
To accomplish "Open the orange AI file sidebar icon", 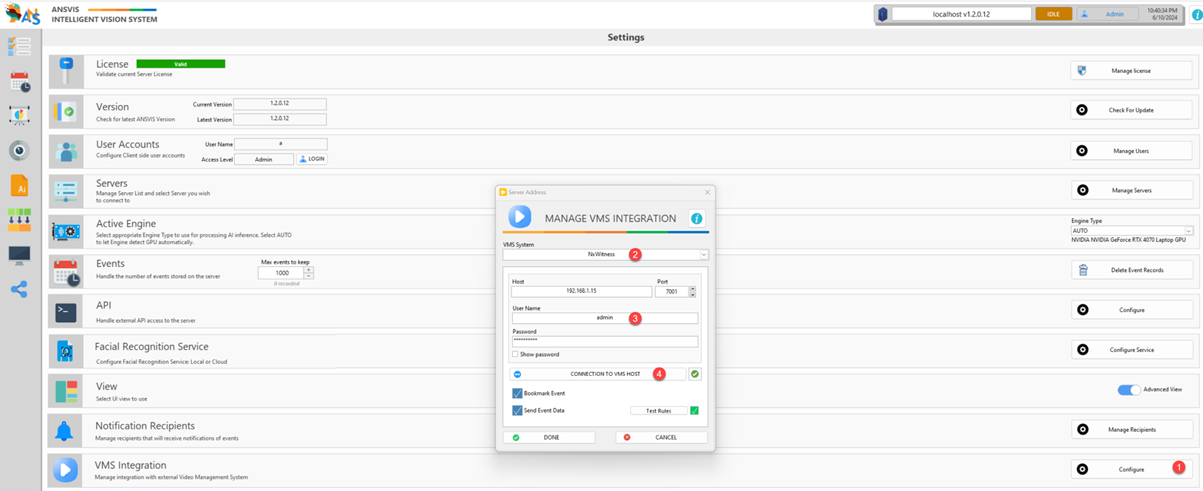I will [x=19, y=186].
